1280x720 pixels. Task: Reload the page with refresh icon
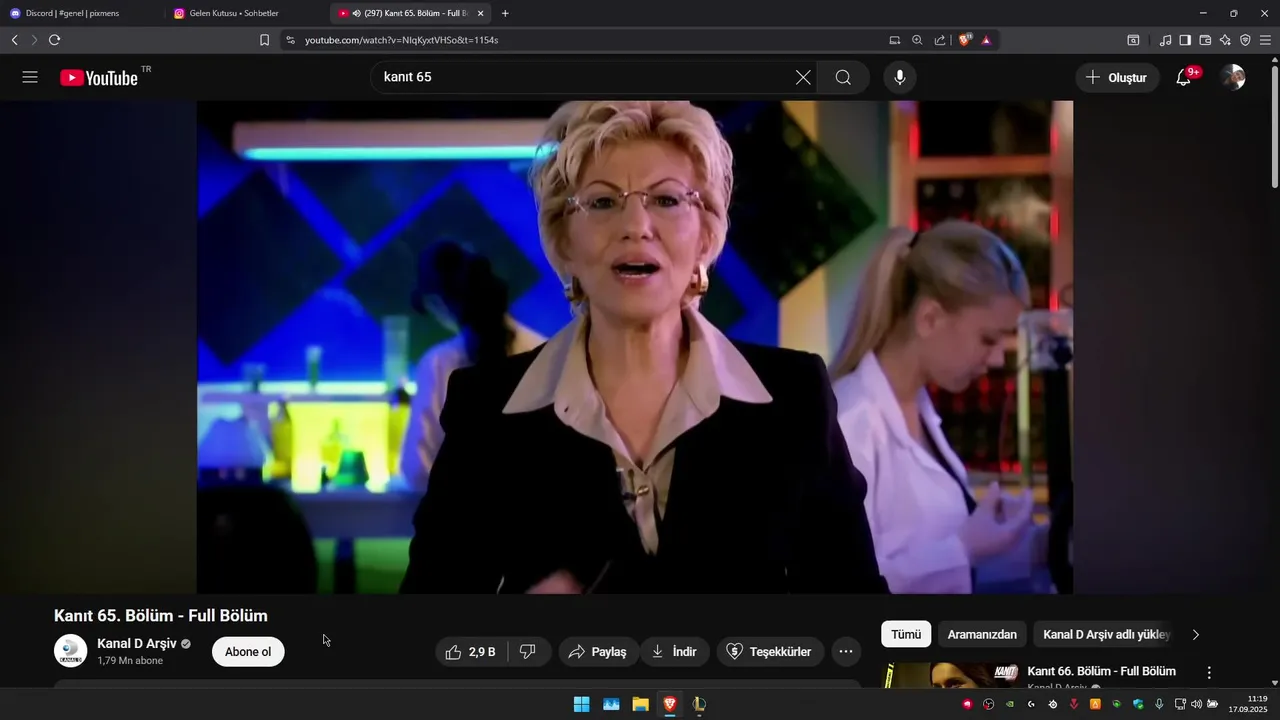[x=54, y=40]
